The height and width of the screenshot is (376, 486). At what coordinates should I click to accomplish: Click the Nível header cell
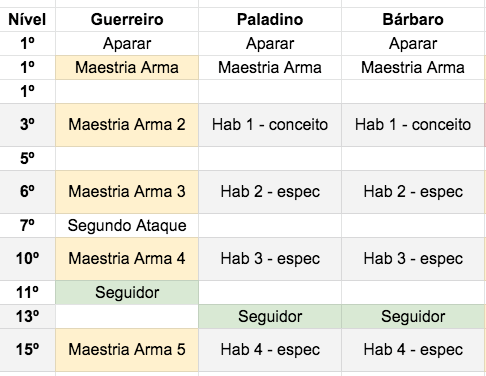[27, 20]
